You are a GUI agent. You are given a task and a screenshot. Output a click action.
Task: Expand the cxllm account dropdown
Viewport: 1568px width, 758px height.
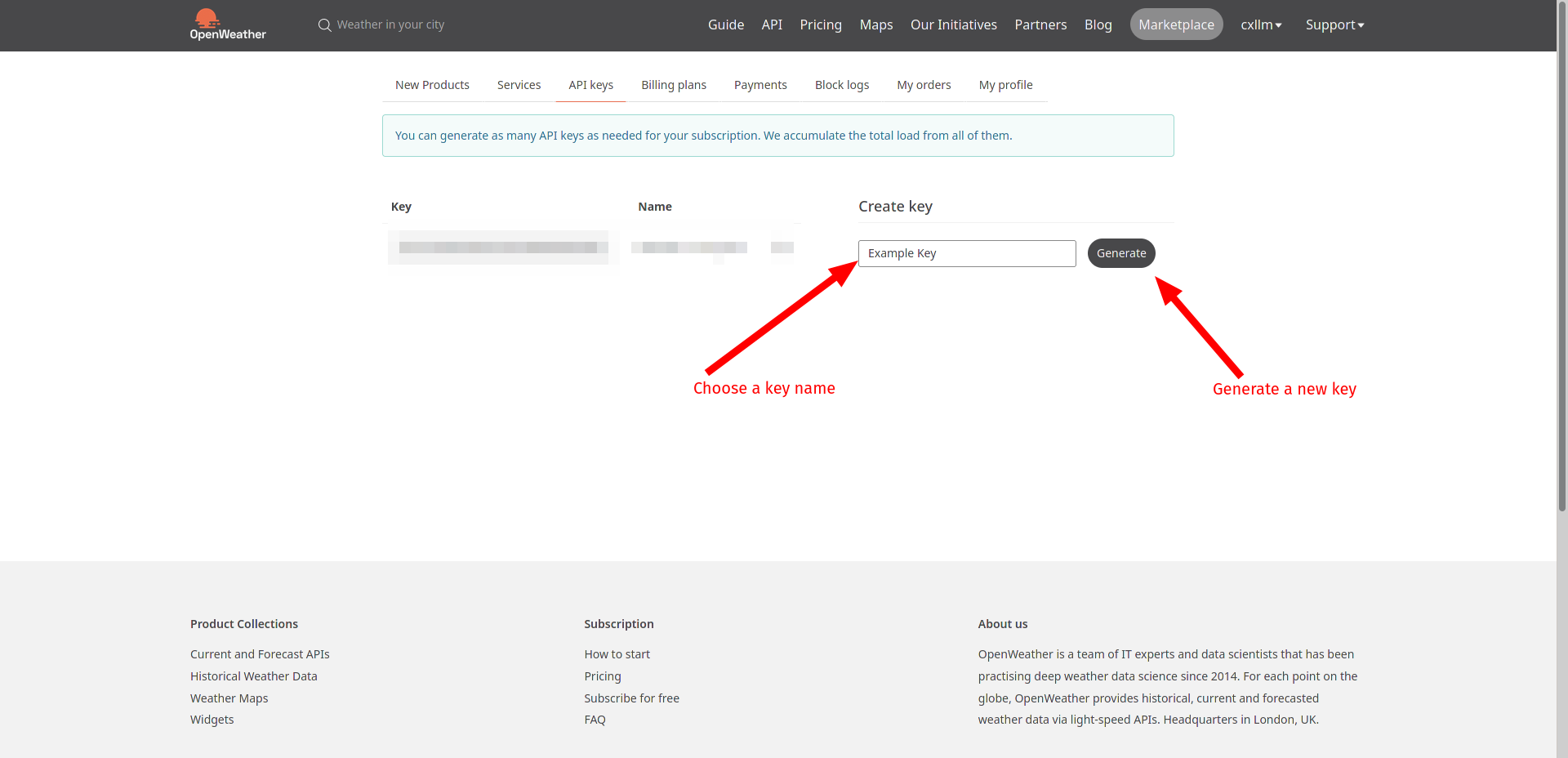click(x=1260, y=25)
